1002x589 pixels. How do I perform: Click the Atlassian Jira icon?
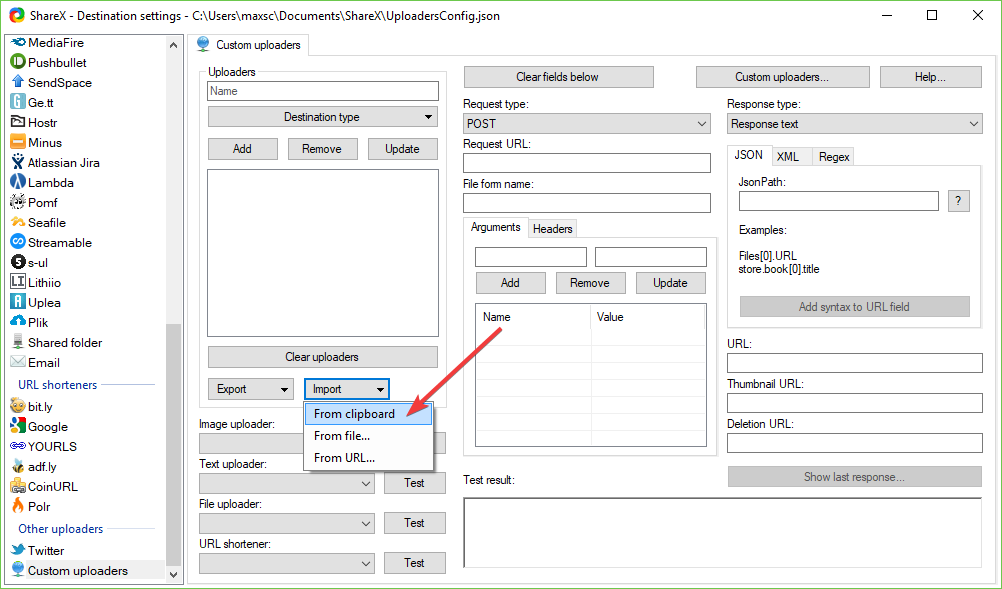pos(18,162)
